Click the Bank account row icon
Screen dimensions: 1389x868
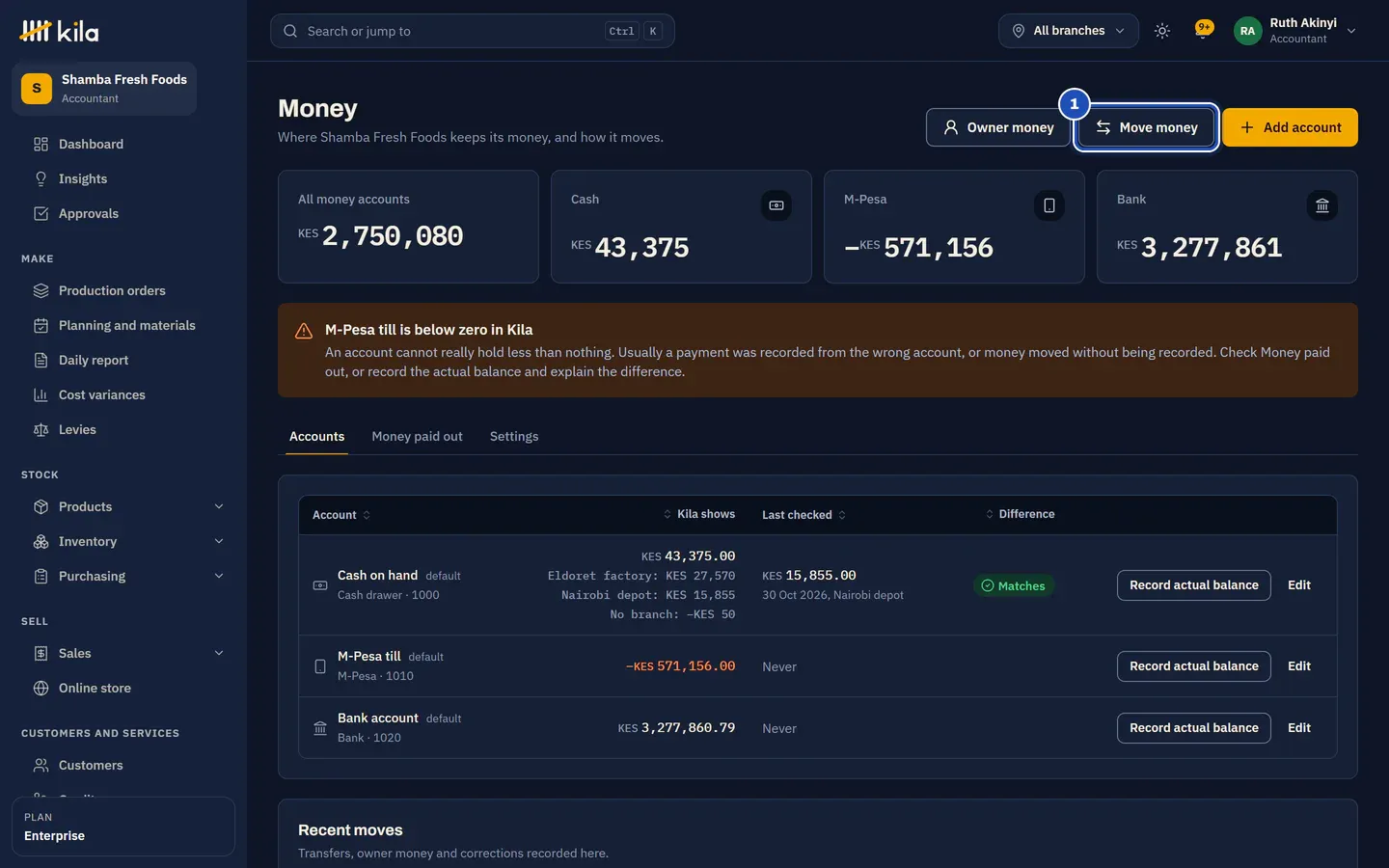tap(320, 728)
